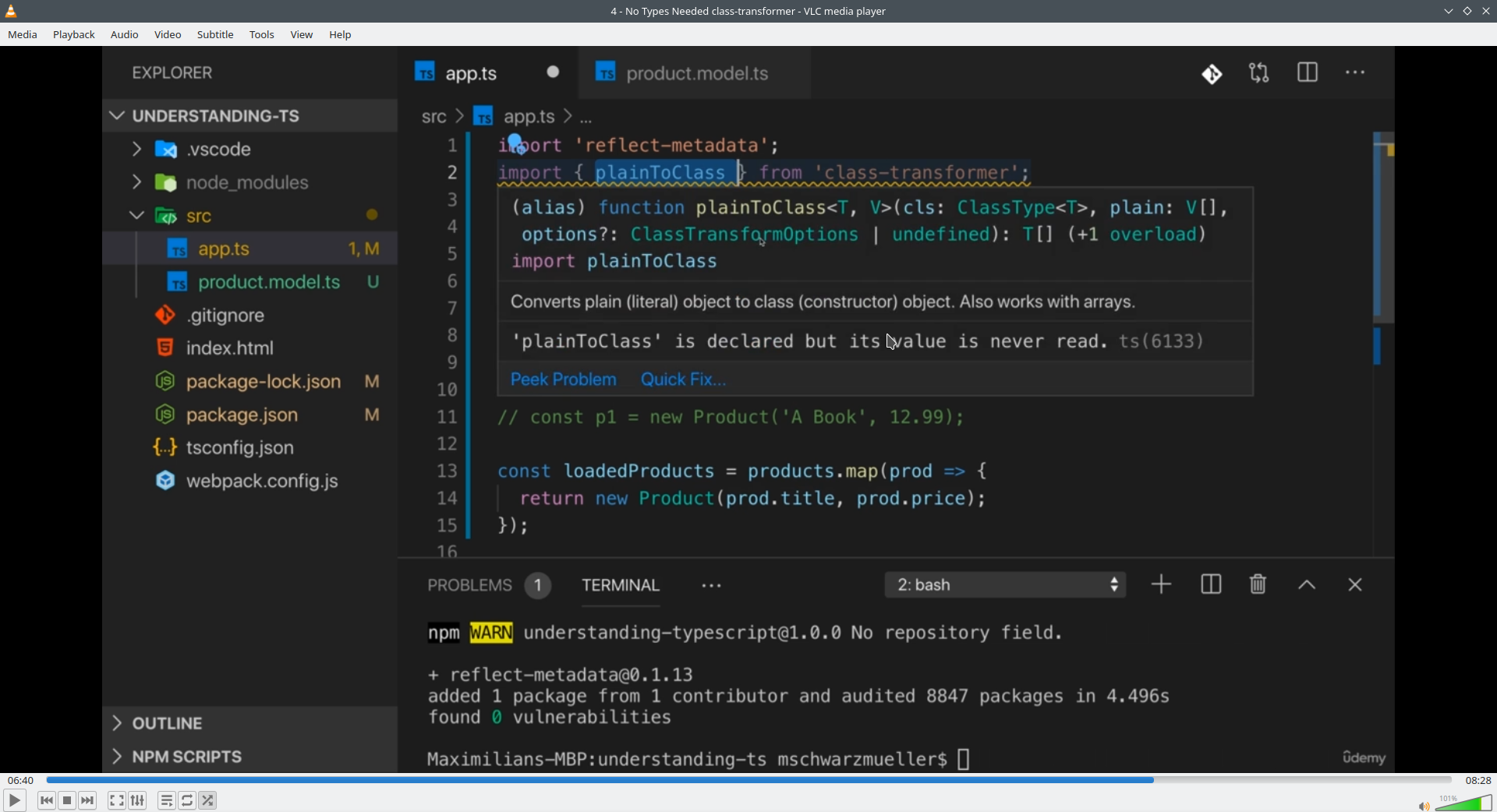Switch to the TERMINAL panel tab
The width and height of the screenshot is (1497, 812).
(x=621, y=586)
